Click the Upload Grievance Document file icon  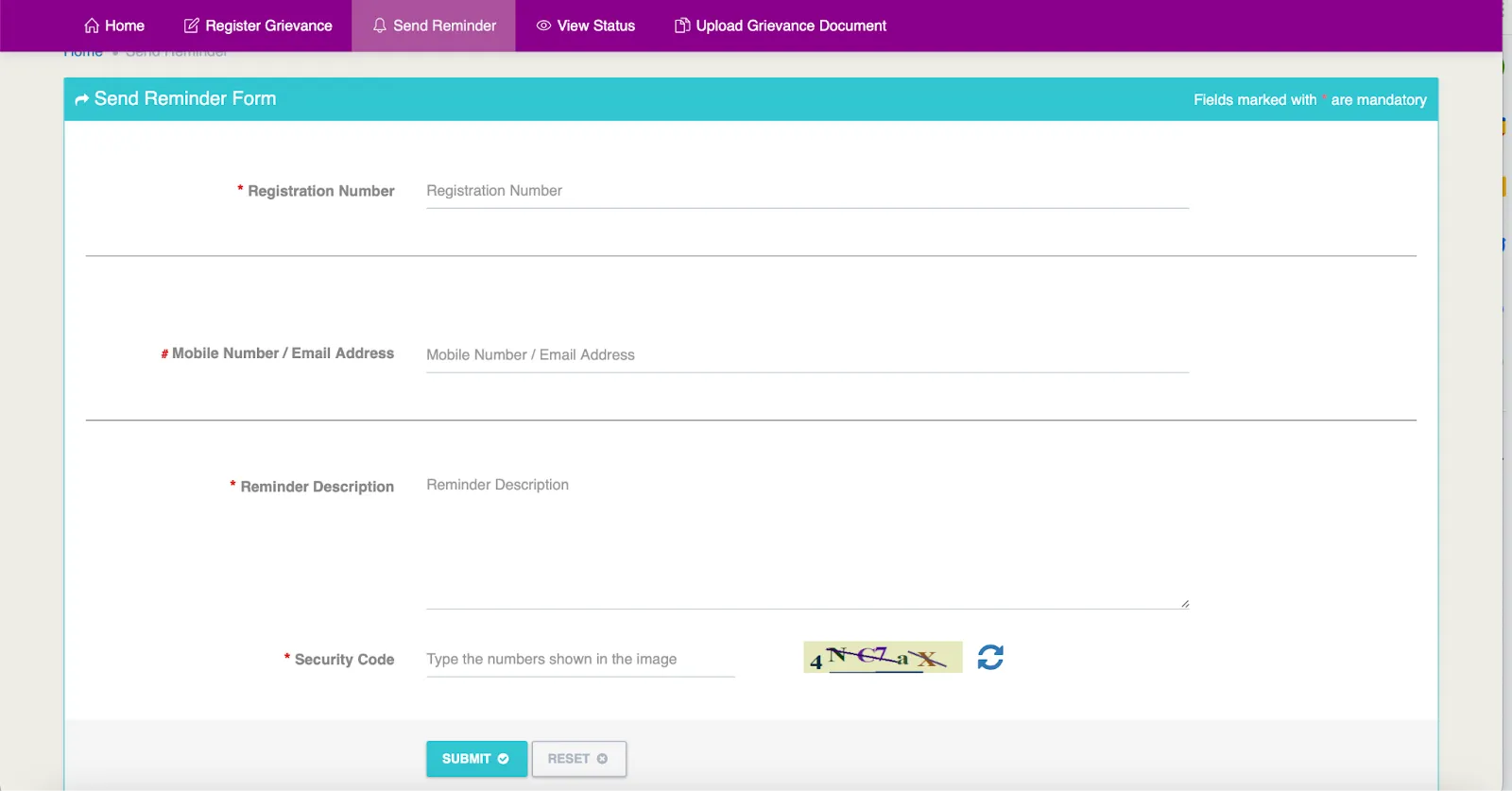681,26
